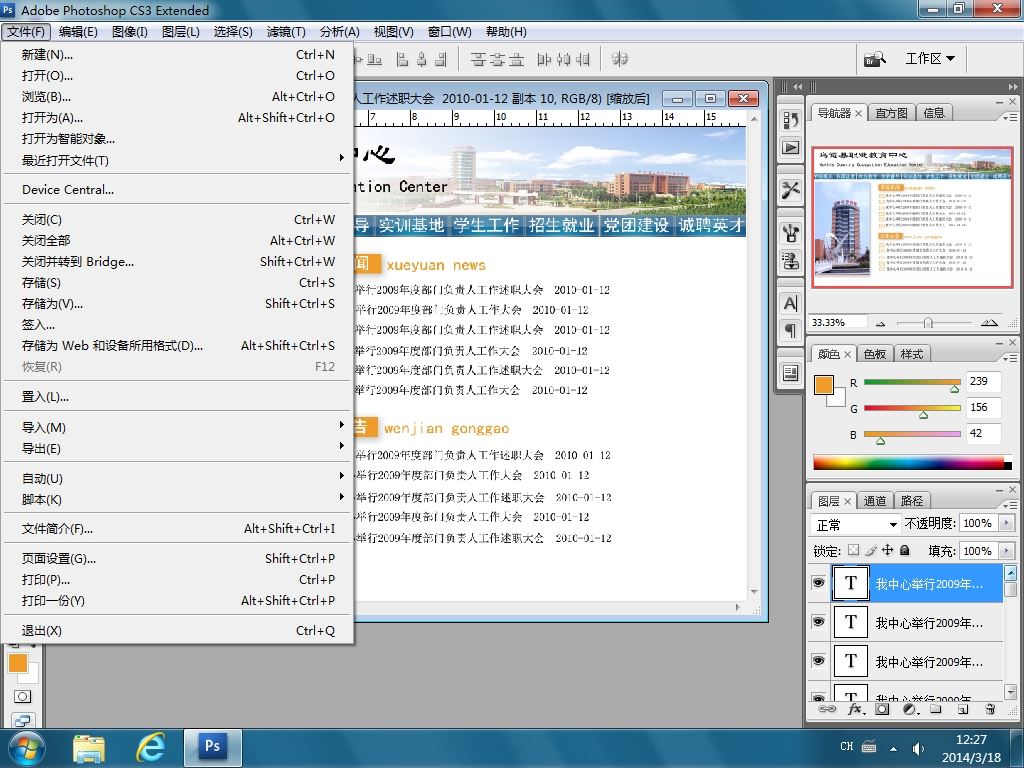Open the Character panel icon
The height and width of the screenshot is (768, 1024).
(x=790, y=303)
